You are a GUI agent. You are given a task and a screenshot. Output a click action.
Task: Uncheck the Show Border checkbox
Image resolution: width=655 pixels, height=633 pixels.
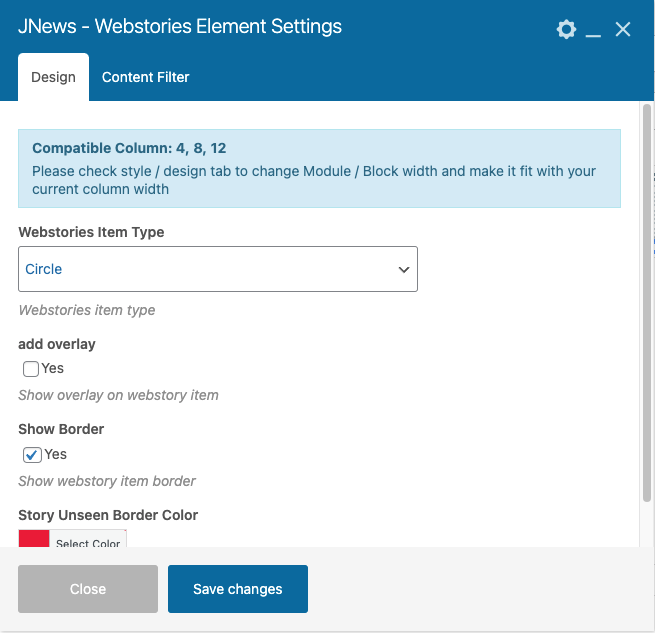click(x=32, y=455)
